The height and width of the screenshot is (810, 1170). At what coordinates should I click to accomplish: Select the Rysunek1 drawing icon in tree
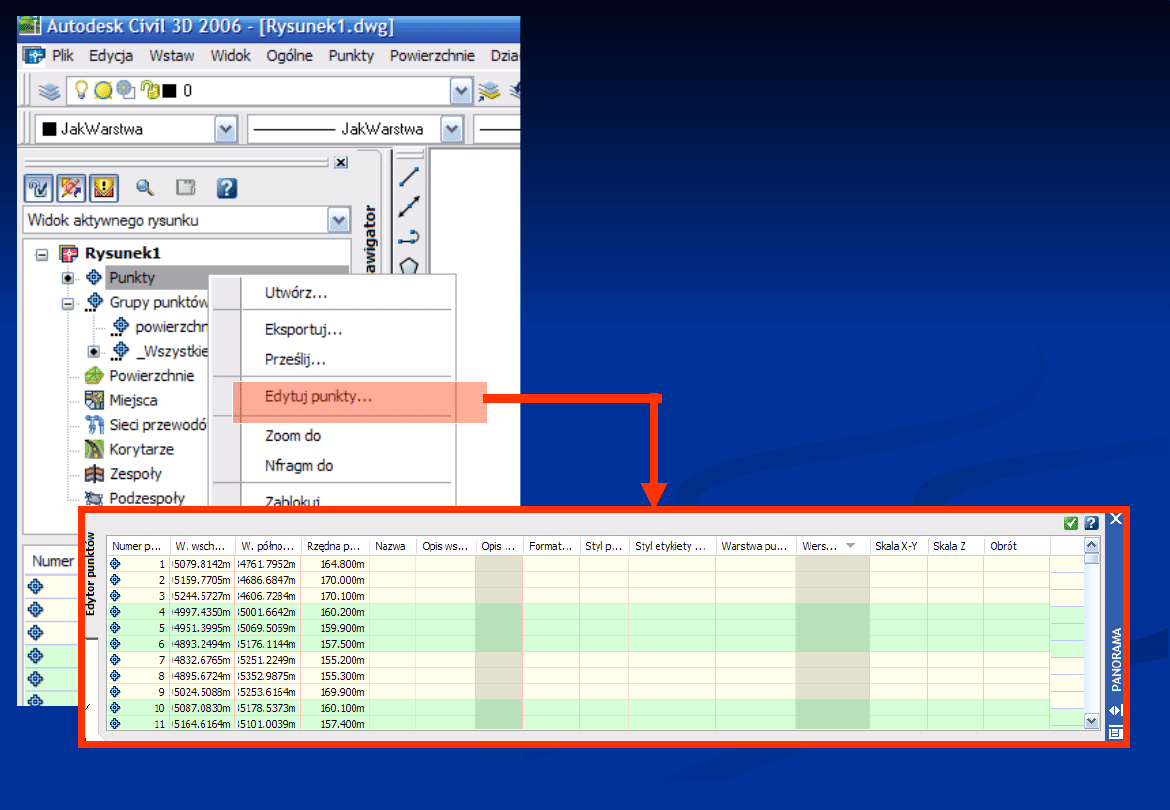[69, 254]
